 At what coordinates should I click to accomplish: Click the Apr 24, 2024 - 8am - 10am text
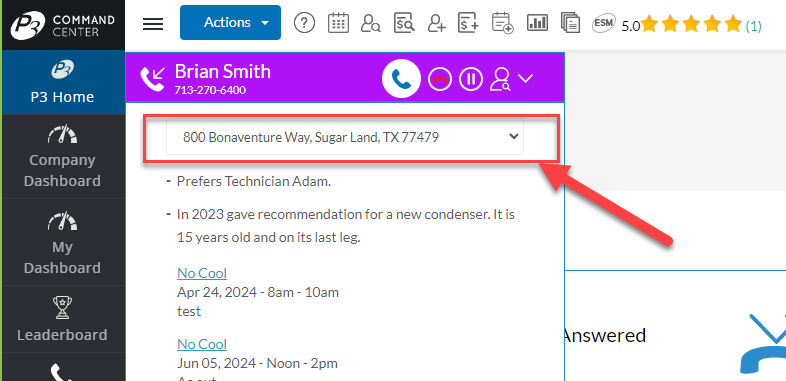(x=258, y=292)
